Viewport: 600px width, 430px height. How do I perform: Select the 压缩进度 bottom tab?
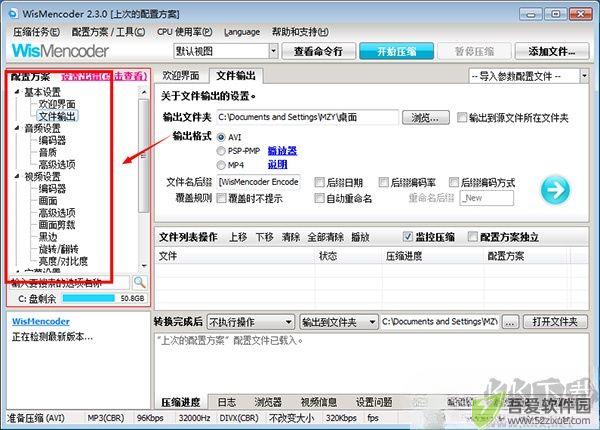[x=181, y=402]
